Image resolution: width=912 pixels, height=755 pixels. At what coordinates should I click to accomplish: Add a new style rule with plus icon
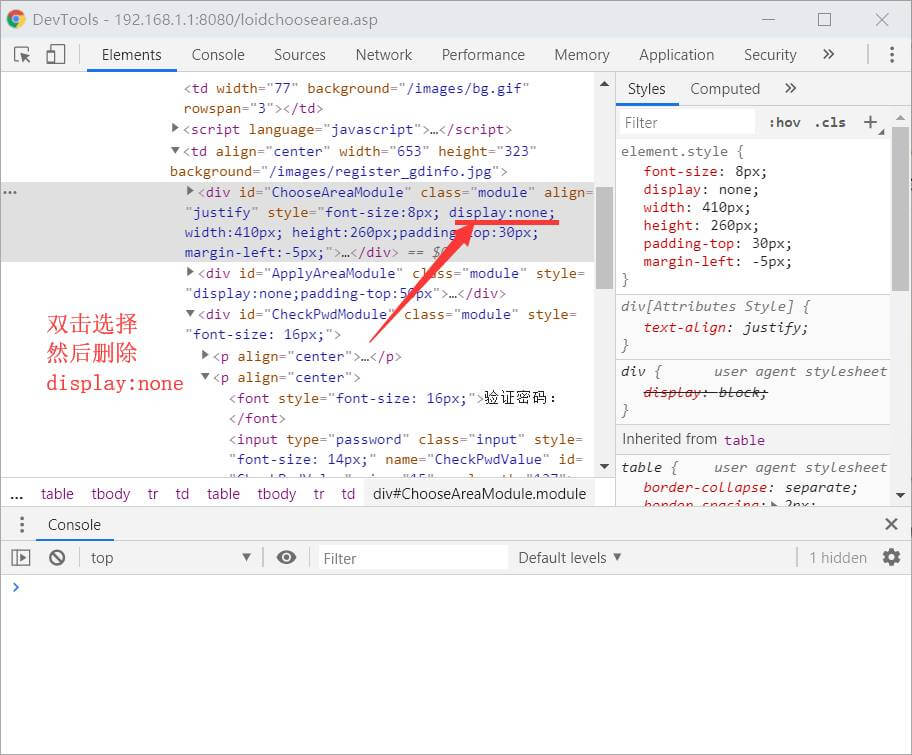(x=869, y=121)
